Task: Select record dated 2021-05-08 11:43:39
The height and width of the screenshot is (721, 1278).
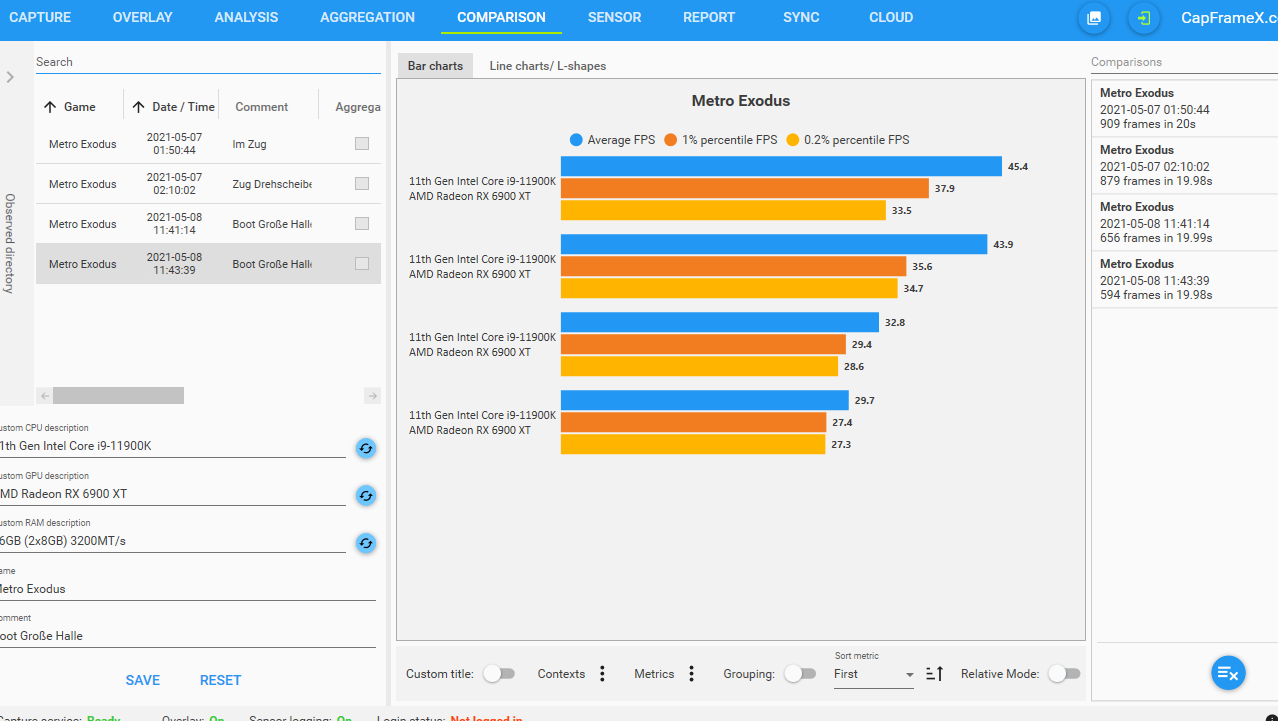Action: (x=208, y=264)
